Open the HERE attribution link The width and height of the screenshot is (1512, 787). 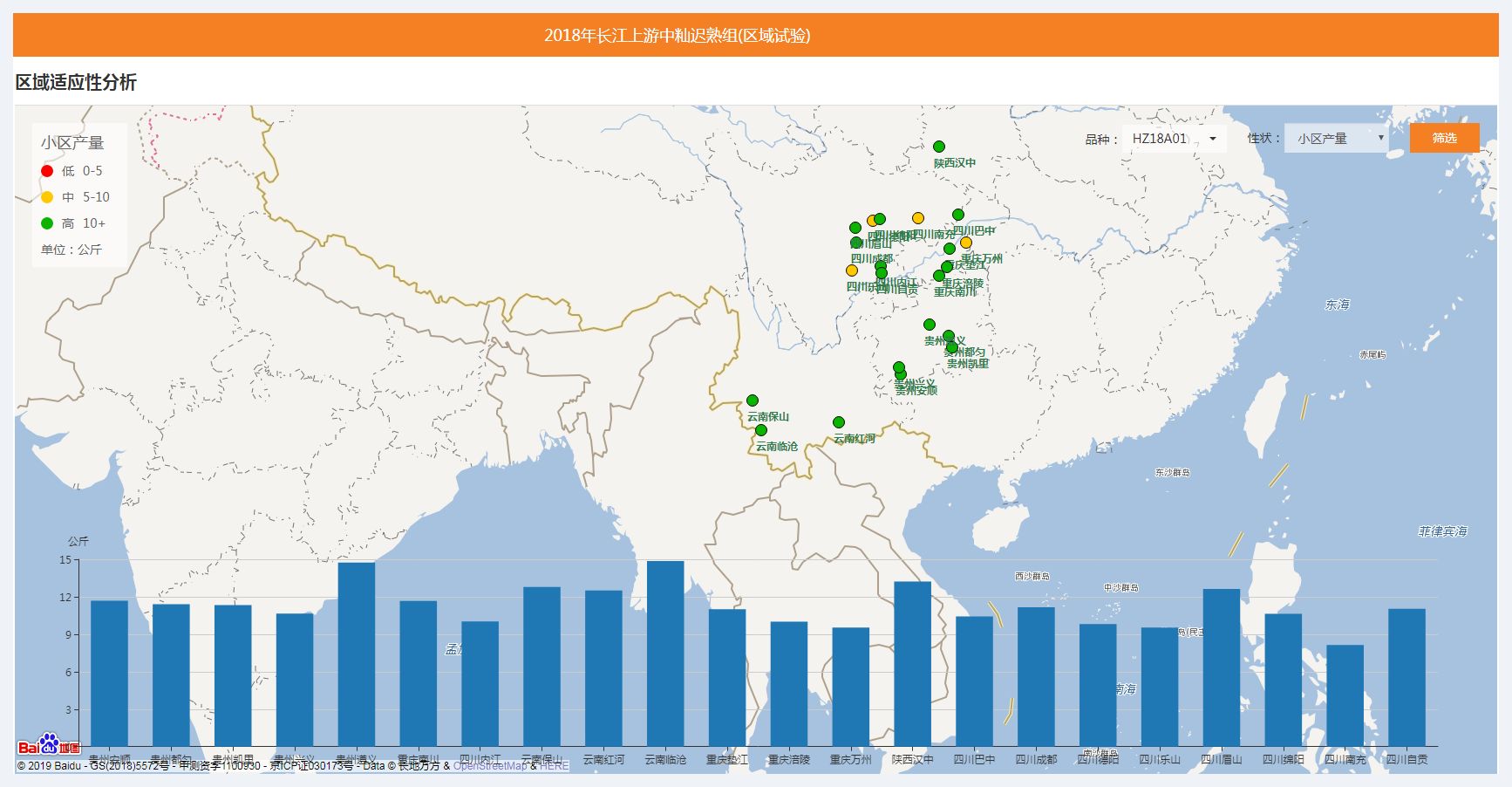[554, 766]
